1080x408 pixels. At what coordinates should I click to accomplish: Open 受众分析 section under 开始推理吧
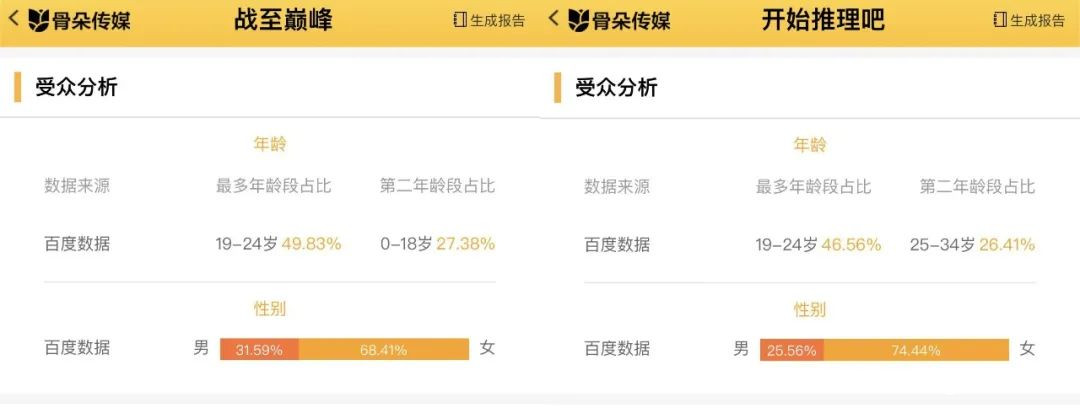tap(616, 87)
